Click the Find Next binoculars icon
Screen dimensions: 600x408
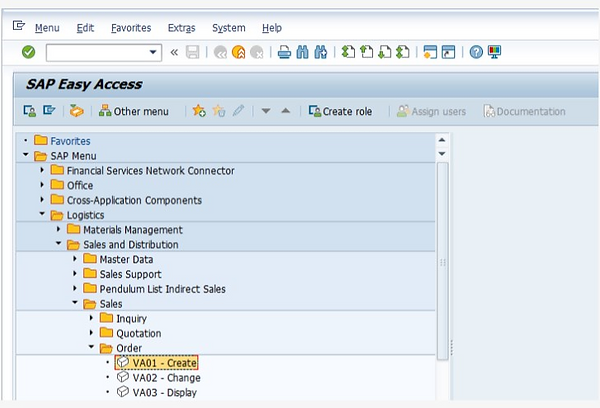(320, 52)
